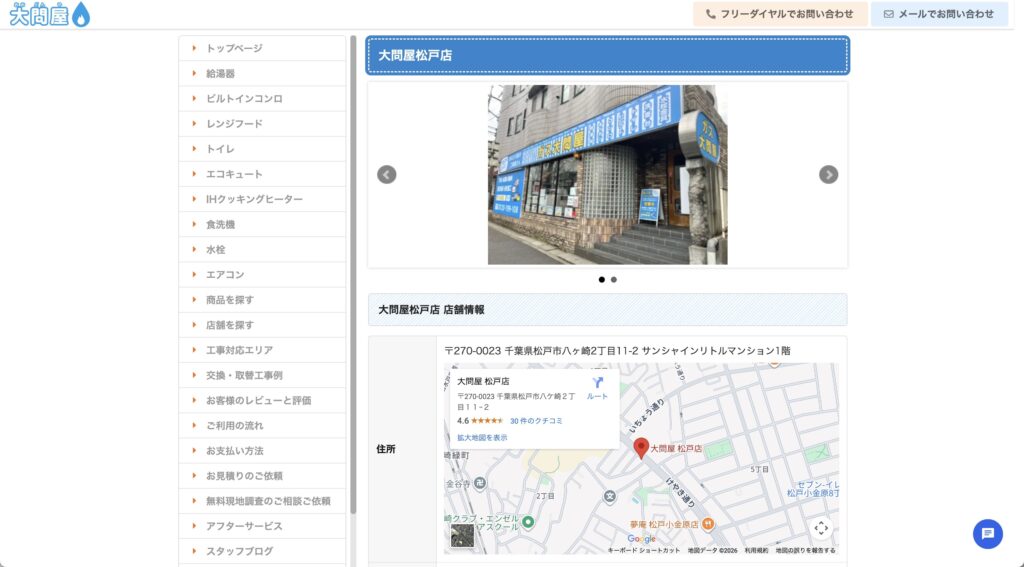Go to エコキュート sidebar item
Screen dimensions: 1024x567
[234, 174]
